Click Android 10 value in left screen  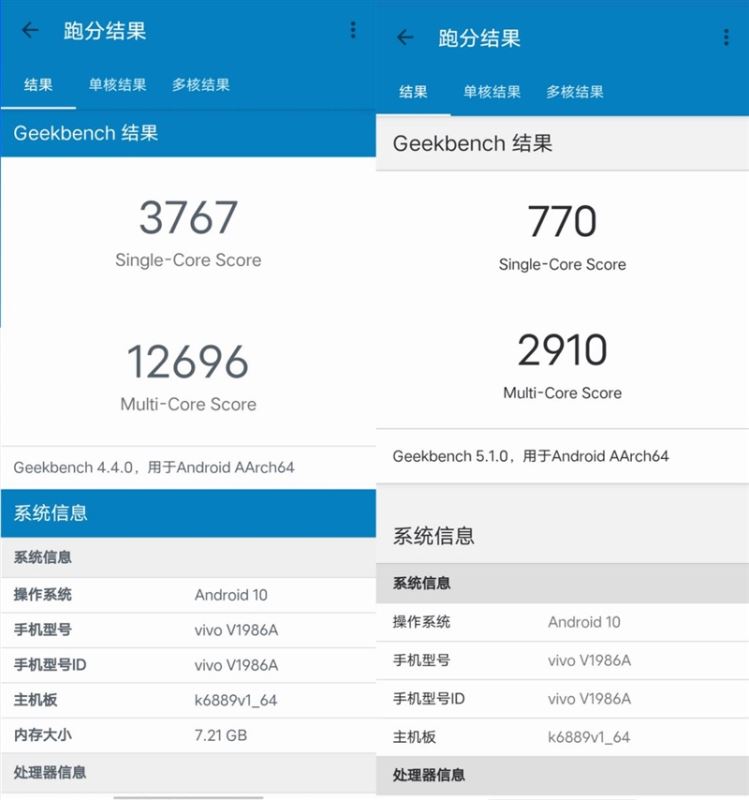231,595
